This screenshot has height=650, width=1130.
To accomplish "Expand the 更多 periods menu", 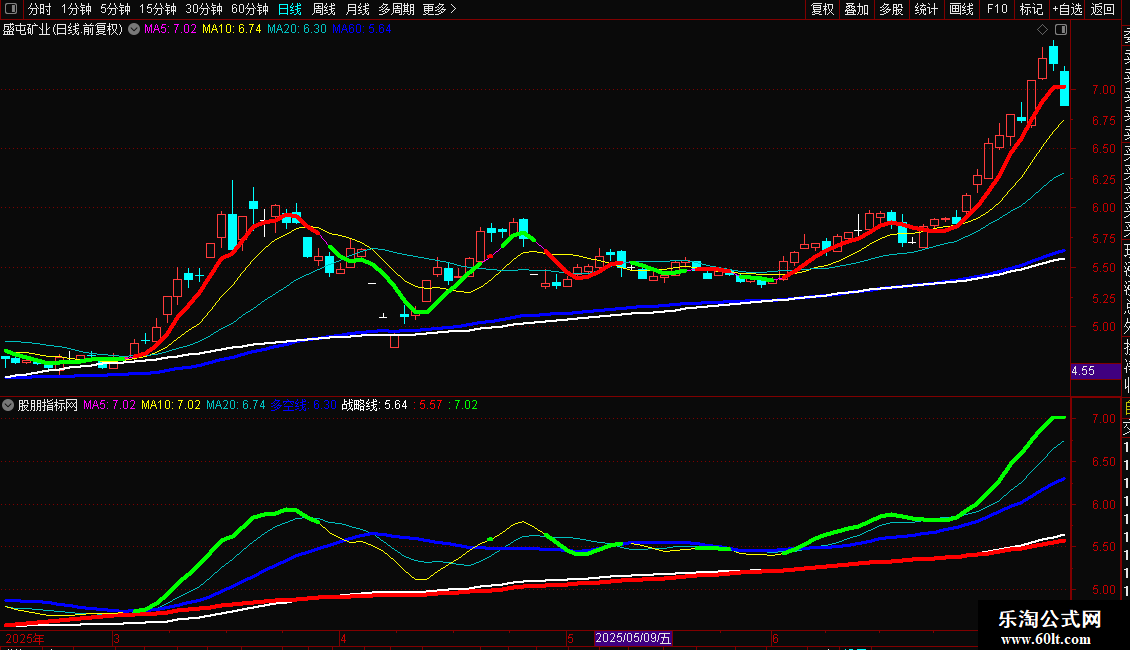I will click(x=440, y=9).
